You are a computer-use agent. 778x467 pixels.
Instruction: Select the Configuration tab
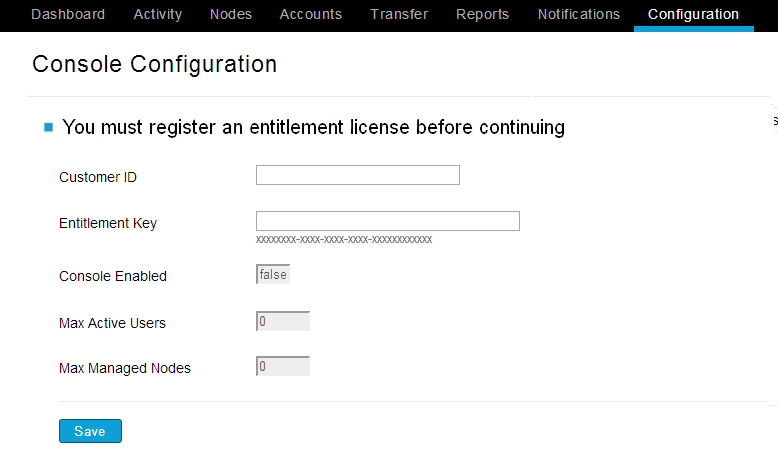(694, 15)
